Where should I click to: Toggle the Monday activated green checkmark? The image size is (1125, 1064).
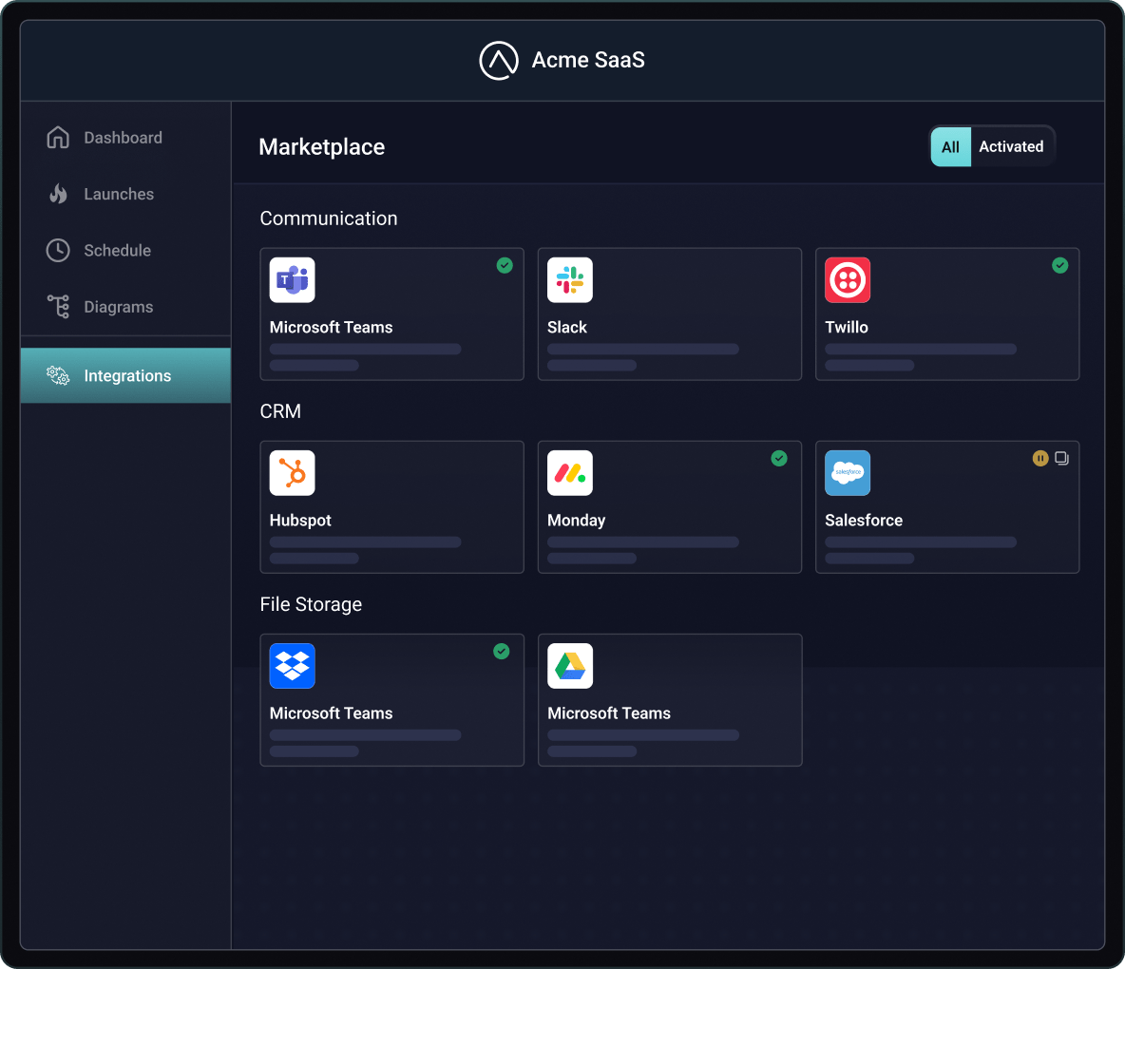[779, 459]
